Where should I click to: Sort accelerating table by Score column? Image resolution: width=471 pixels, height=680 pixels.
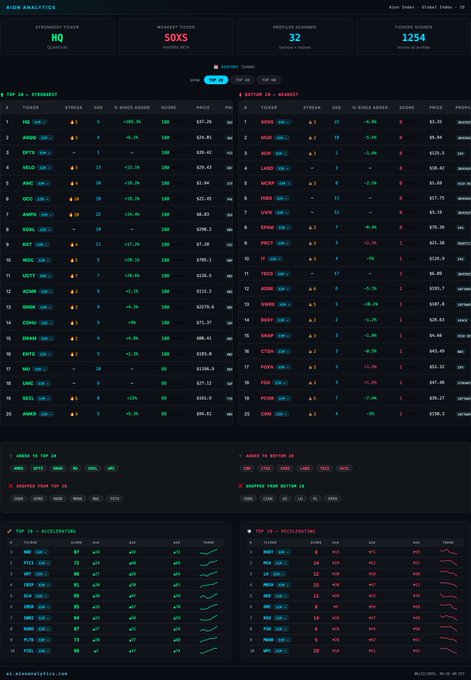click(x=76, y=543)
